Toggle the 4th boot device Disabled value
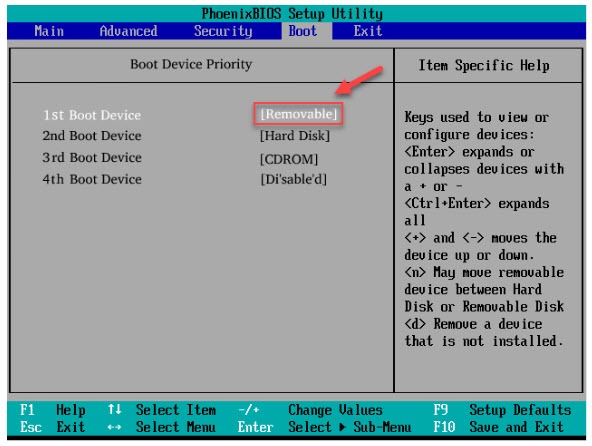The image size is (592, 446). [294, 179]
